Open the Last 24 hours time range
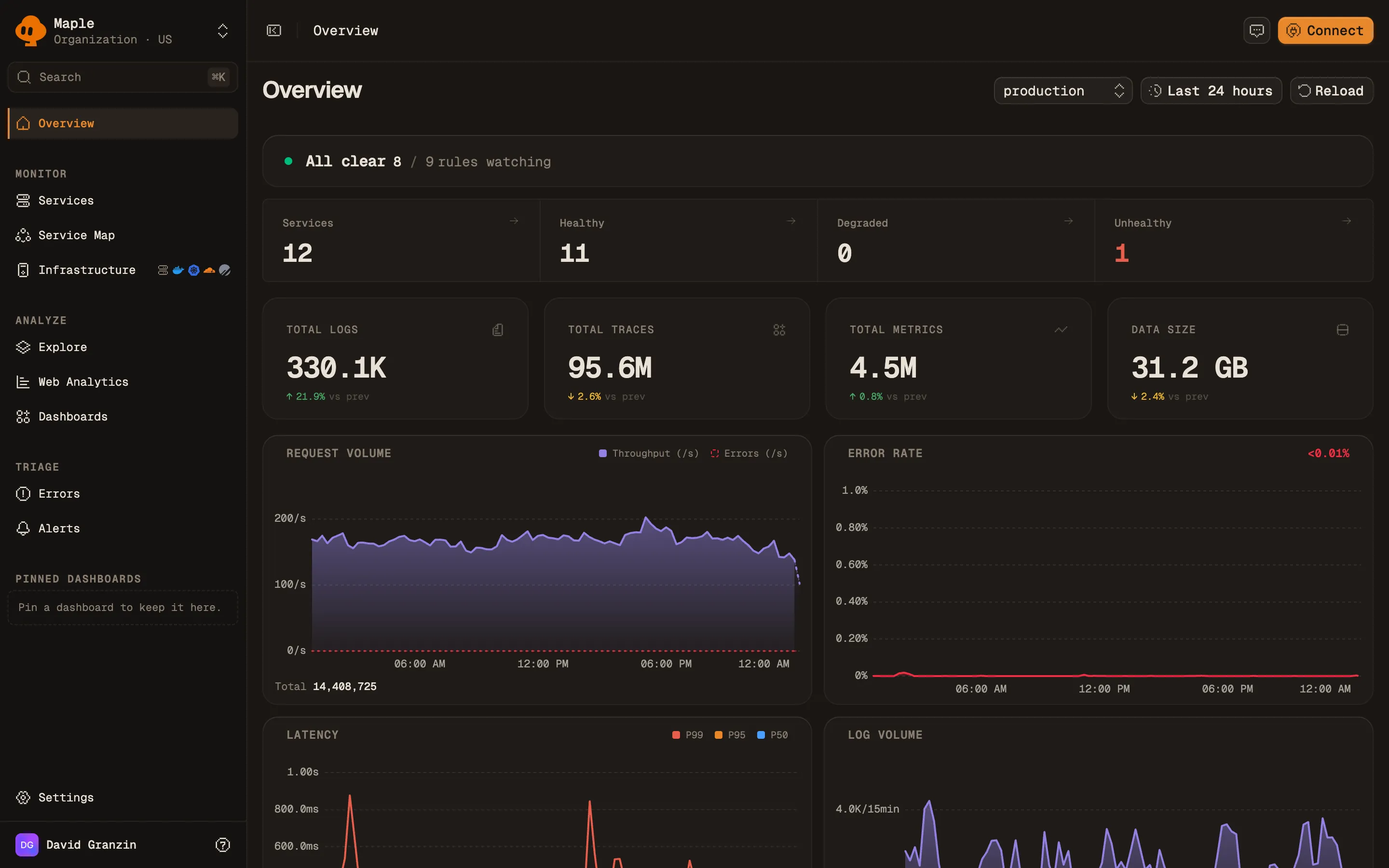Screen dimensions: 1389x868 [1211, 91]
